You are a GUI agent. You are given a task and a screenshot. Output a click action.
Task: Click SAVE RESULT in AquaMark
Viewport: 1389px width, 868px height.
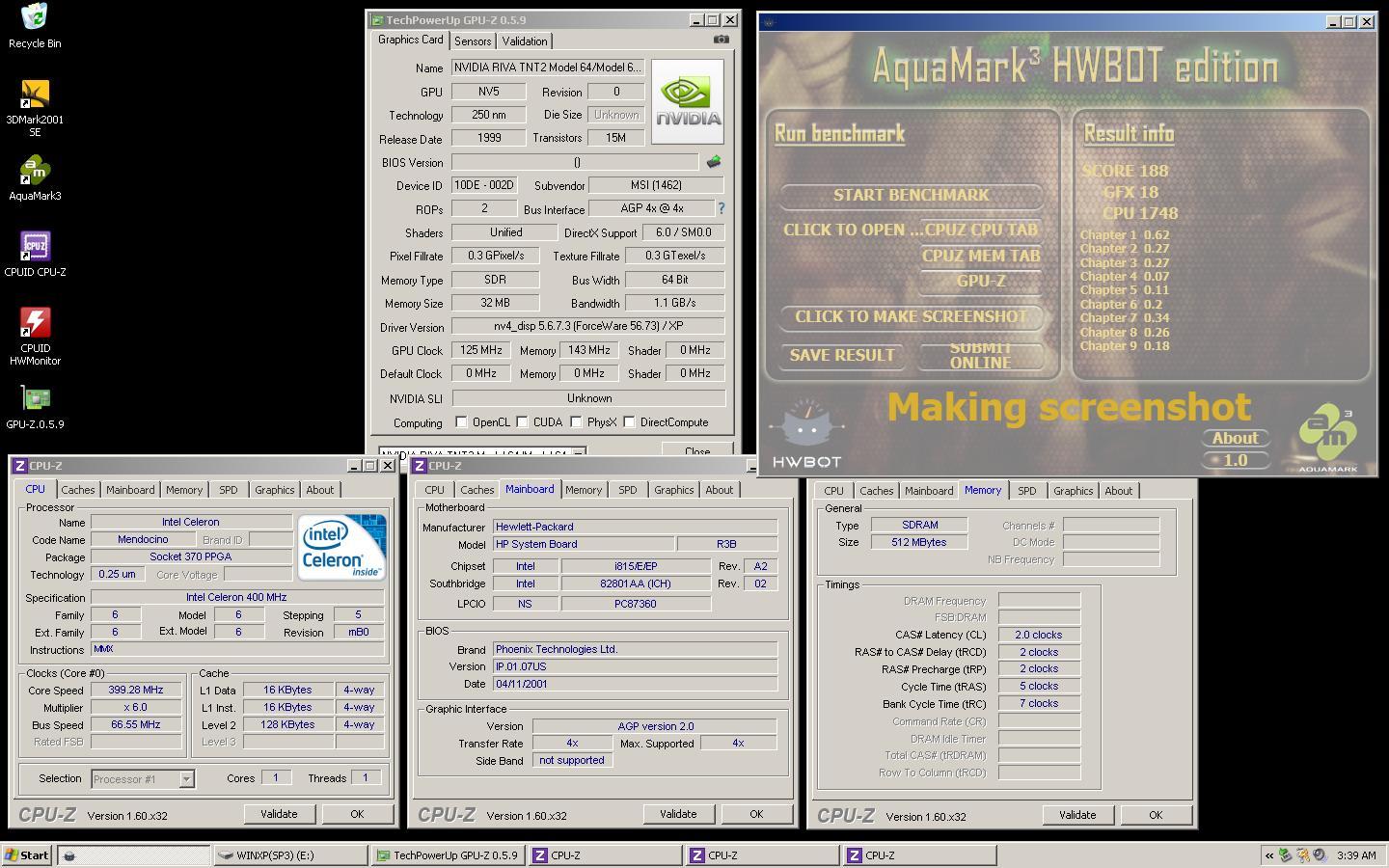click(842, 355)
